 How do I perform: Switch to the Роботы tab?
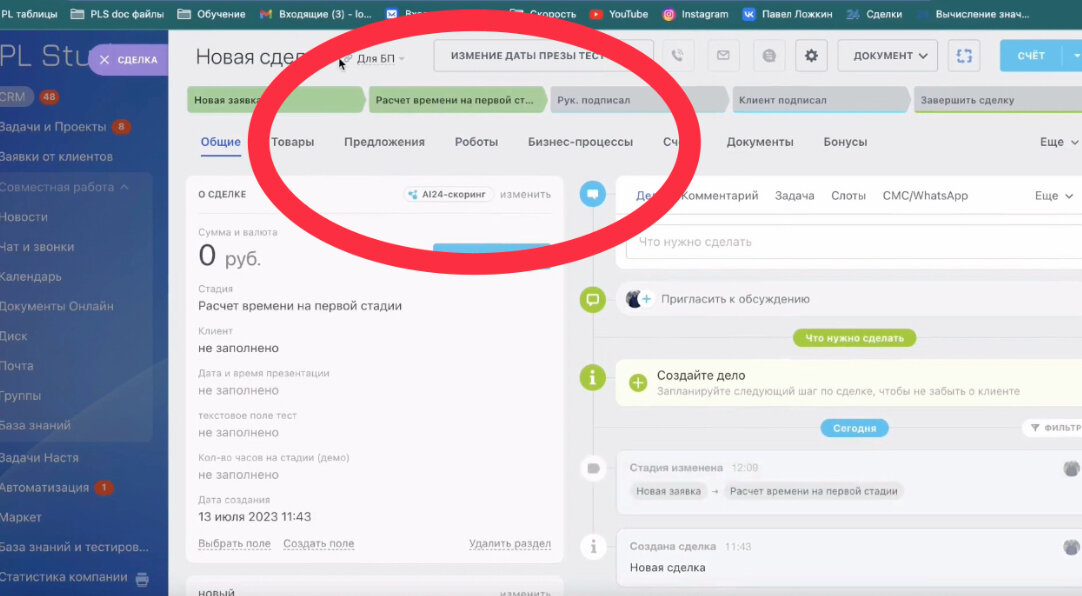tap(476, 141)
